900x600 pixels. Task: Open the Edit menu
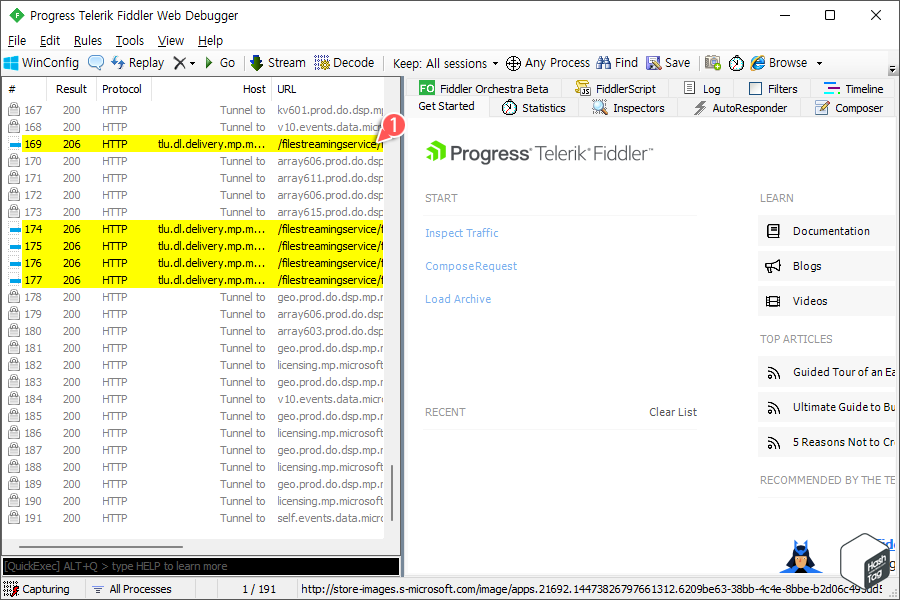(50, 41)
